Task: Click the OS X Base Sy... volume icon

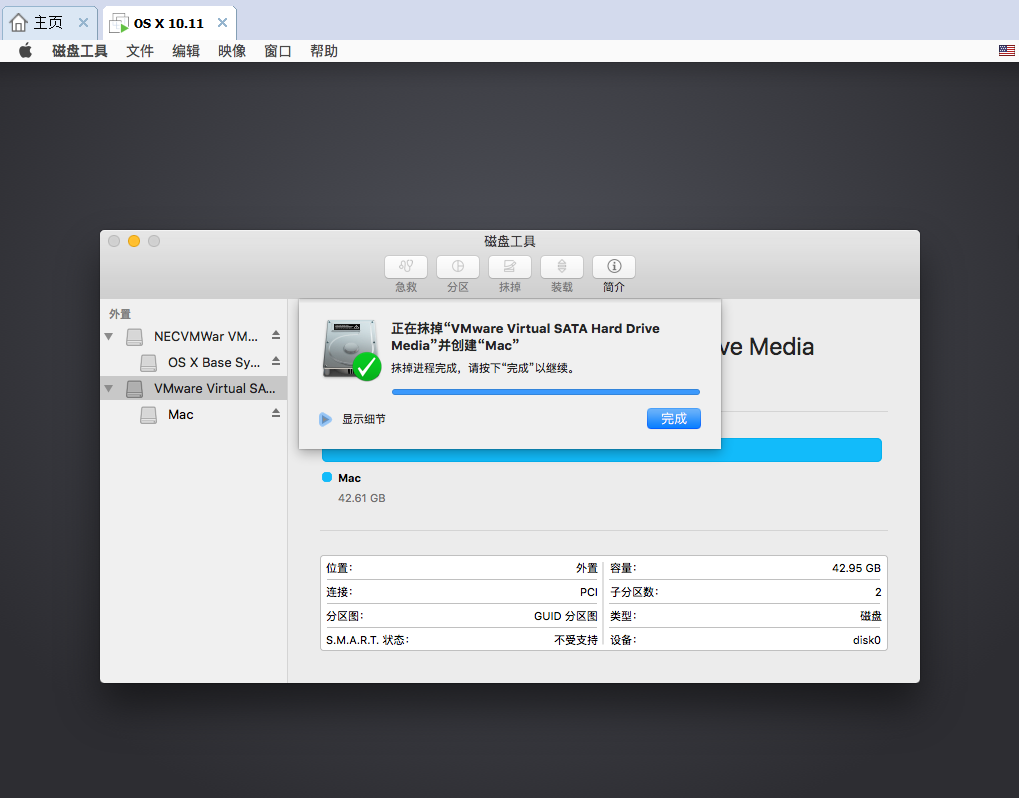Action: point(148,363)
